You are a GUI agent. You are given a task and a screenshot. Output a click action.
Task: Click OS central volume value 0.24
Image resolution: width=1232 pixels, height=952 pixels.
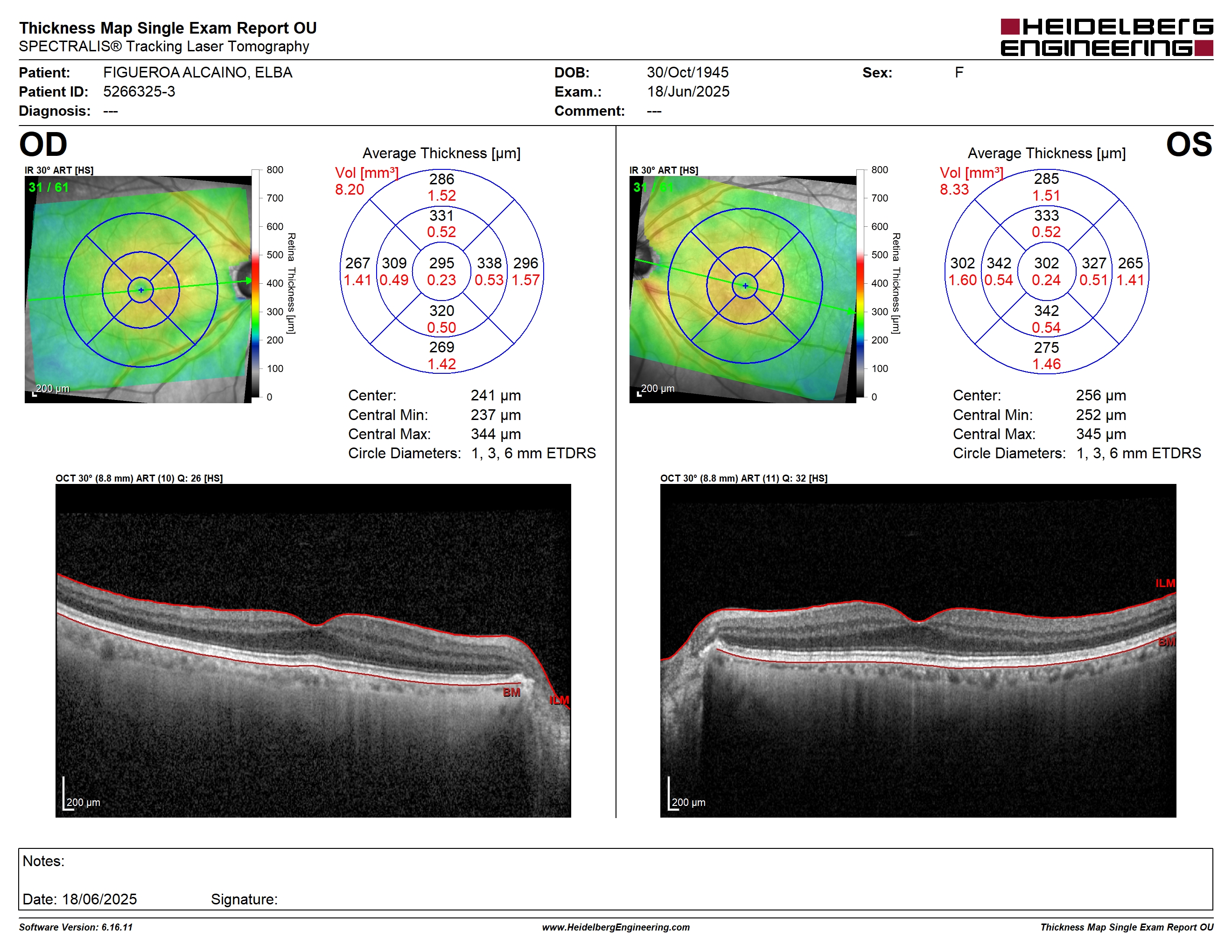pos(1046,280)
